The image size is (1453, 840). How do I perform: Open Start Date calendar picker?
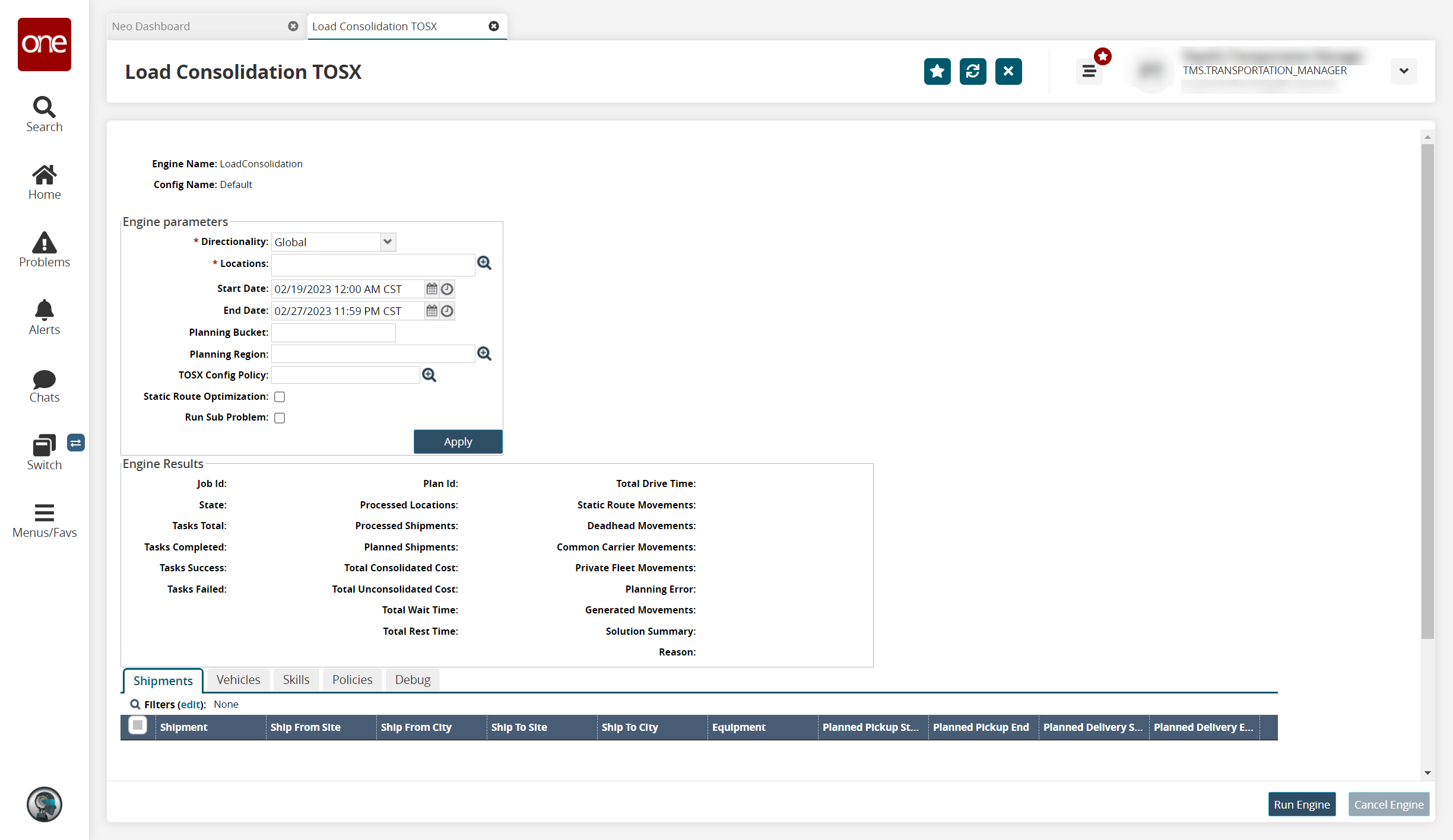432,289
